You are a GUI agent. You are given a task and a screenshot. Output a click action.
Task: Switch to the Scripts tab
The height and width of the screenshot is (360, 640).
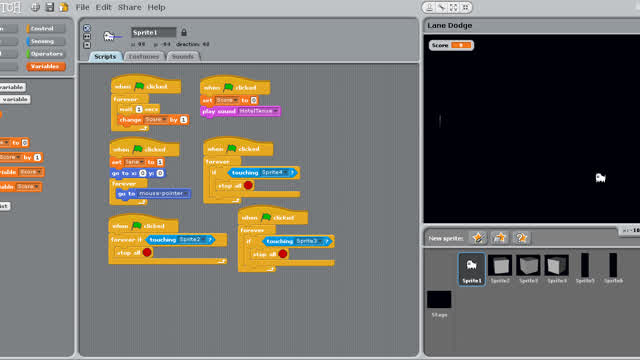(x=105, y=57)
